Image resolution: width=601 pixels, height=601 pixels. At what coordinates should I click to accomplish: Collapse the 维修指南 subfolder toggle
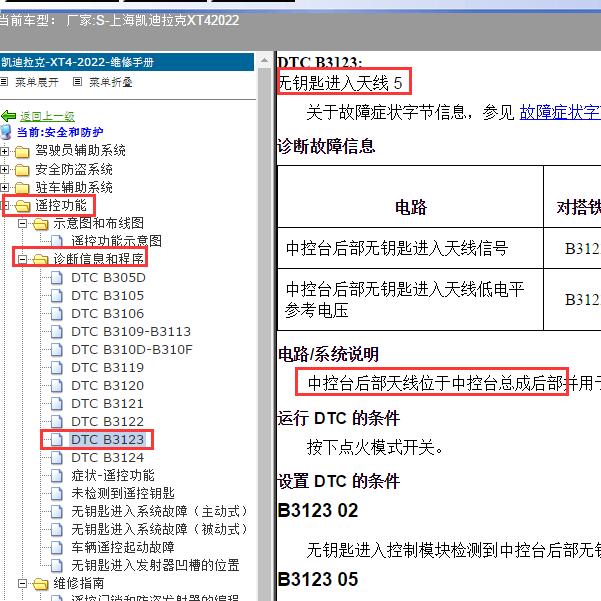tap(23, 583)
